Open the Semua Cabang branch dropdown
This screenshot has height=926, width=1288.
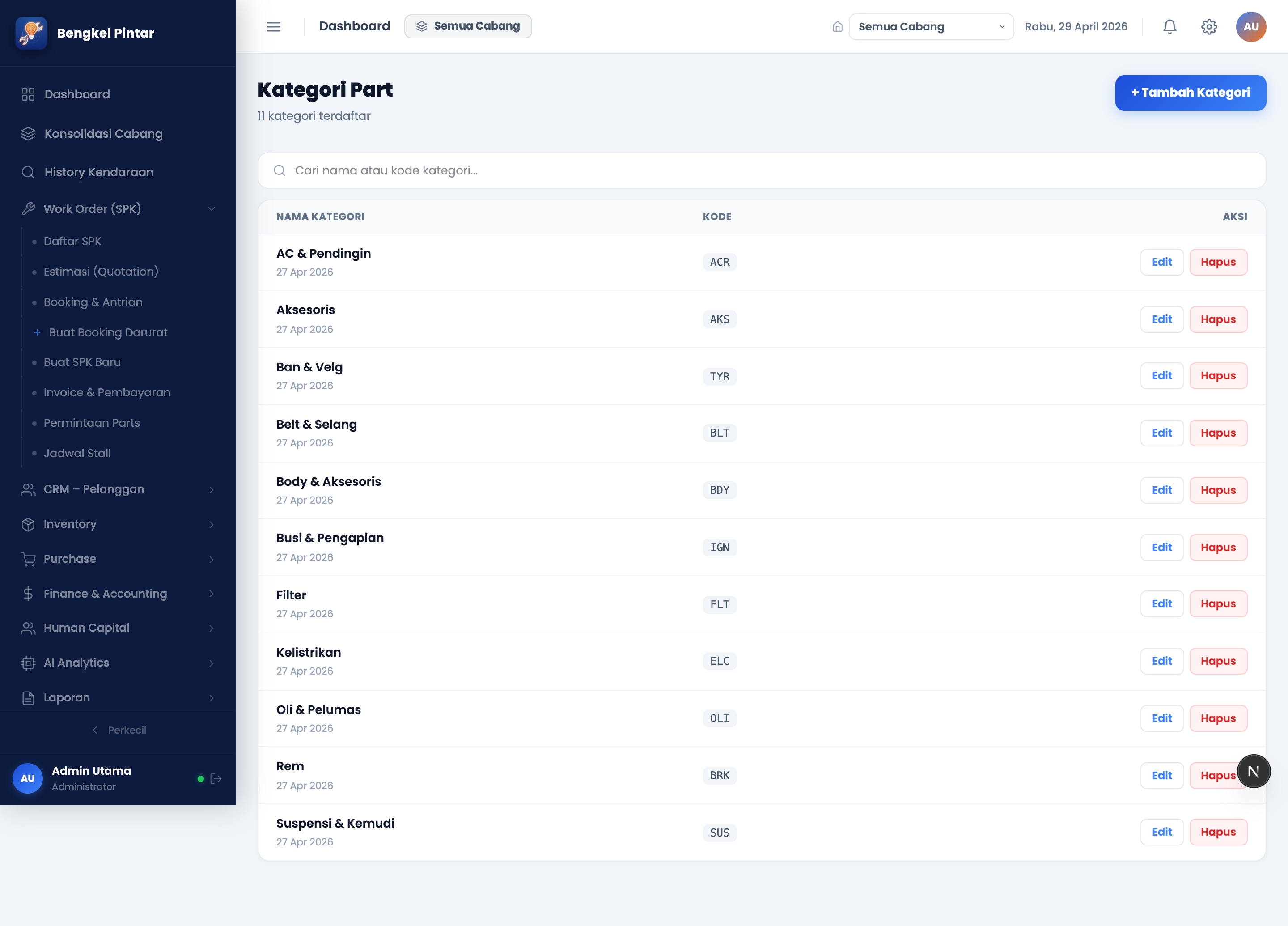[931, 27]
